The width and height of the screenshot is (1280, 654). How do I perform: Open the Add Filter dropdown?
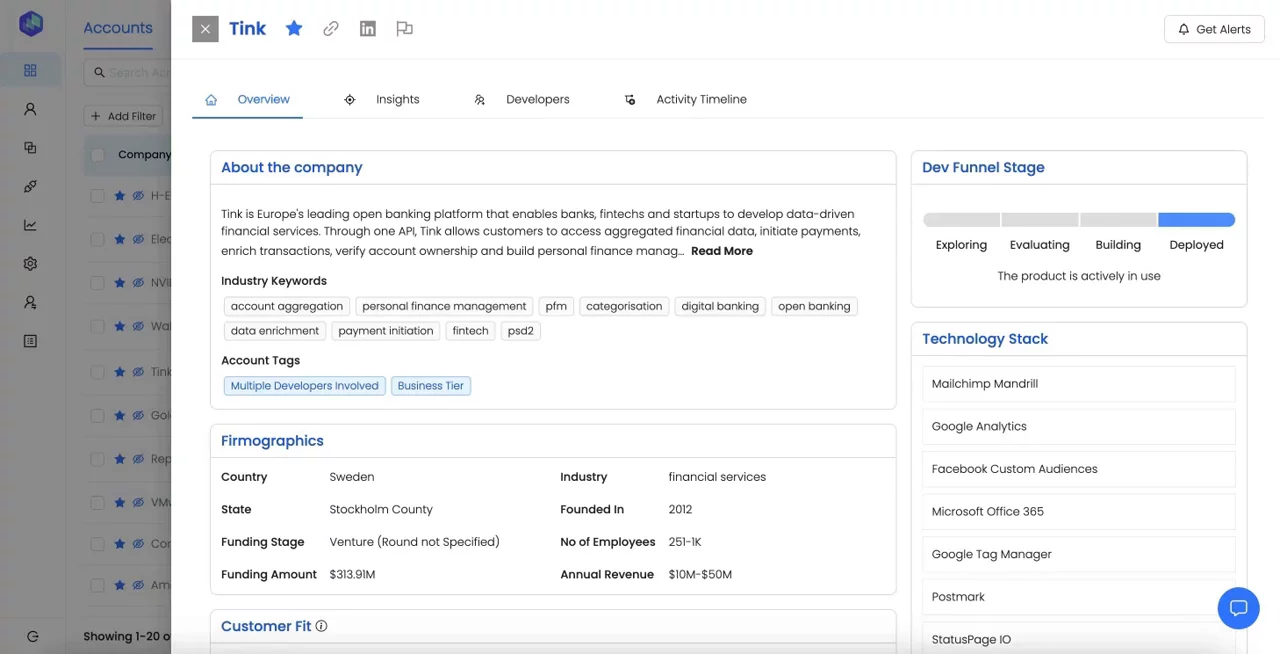(x=124, y=116)
